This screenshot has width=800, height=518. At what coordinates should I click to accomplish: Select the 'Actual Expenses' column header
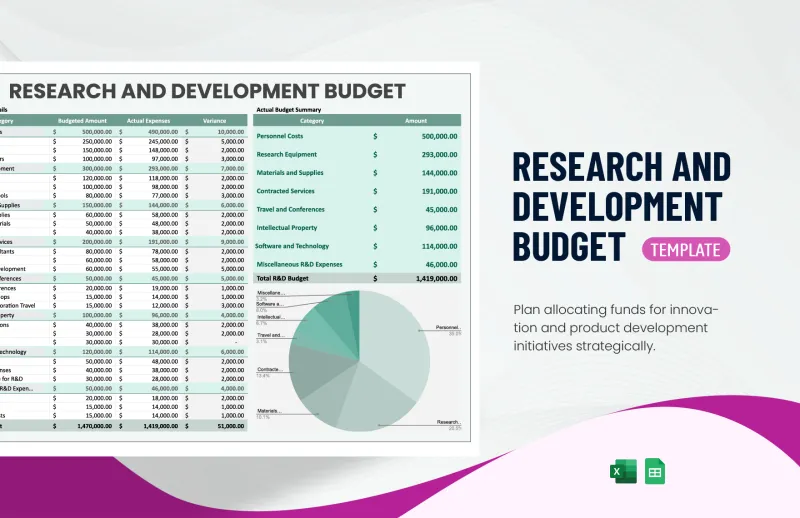coord(148,121)
